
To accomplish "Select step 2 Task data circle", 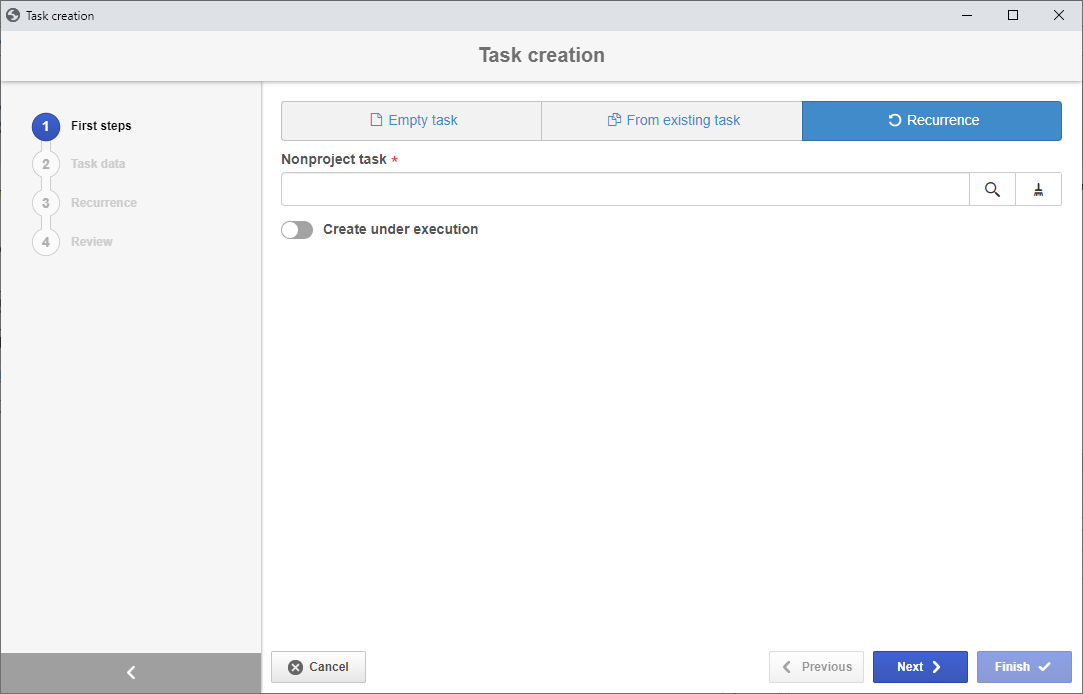I will (x=46, y=164).
